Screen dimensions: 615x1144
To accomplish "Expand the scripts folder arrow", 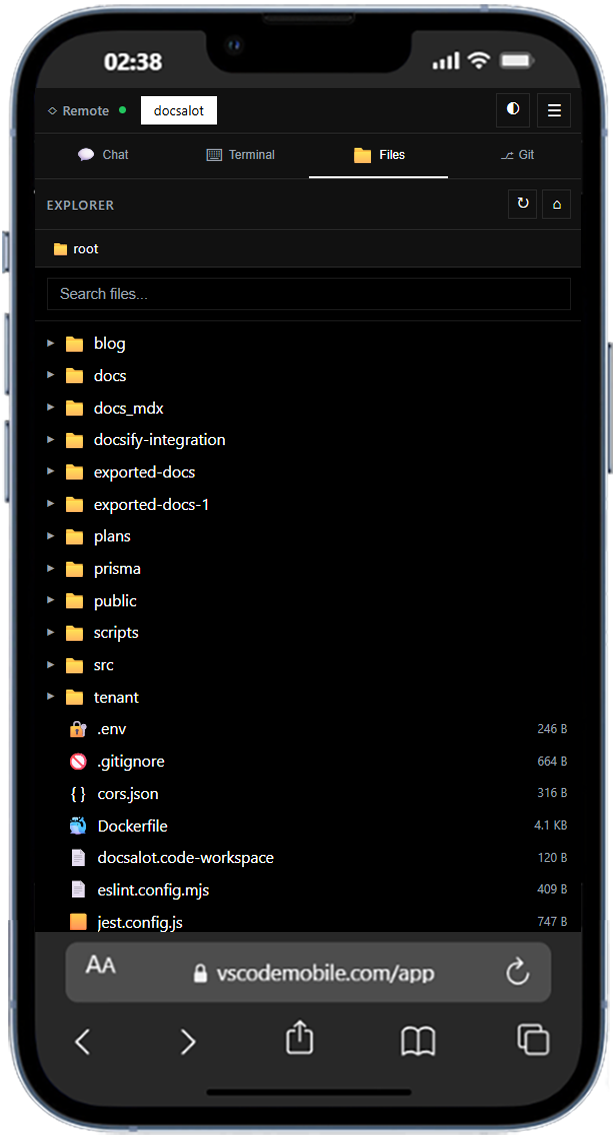I will tap(50, 632).
